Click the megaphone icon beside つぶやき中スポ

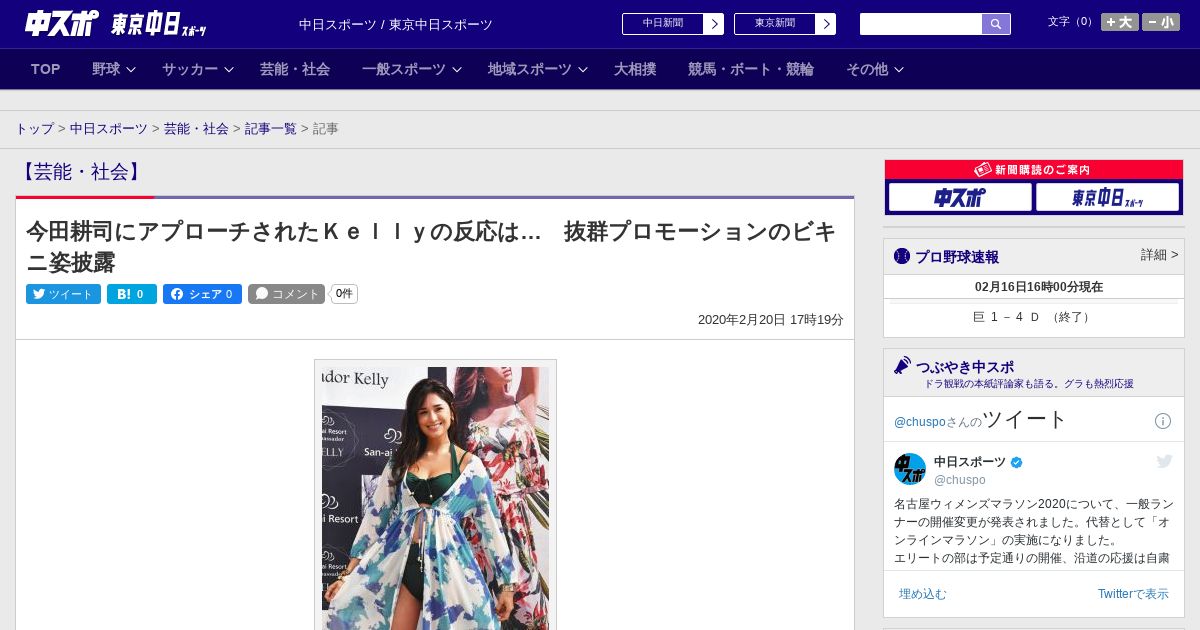coord(903,366)
